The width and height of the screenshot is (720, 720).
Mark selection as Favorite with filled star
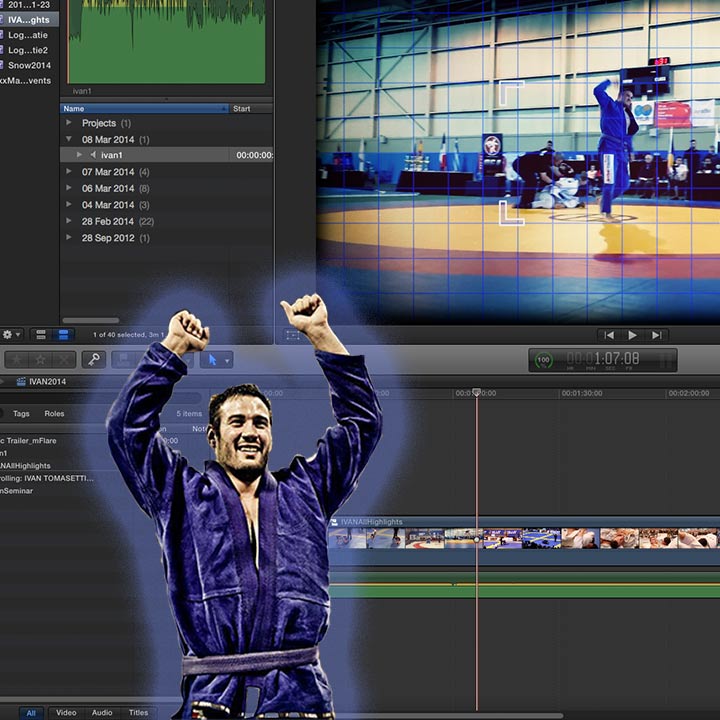pos(17,360)
